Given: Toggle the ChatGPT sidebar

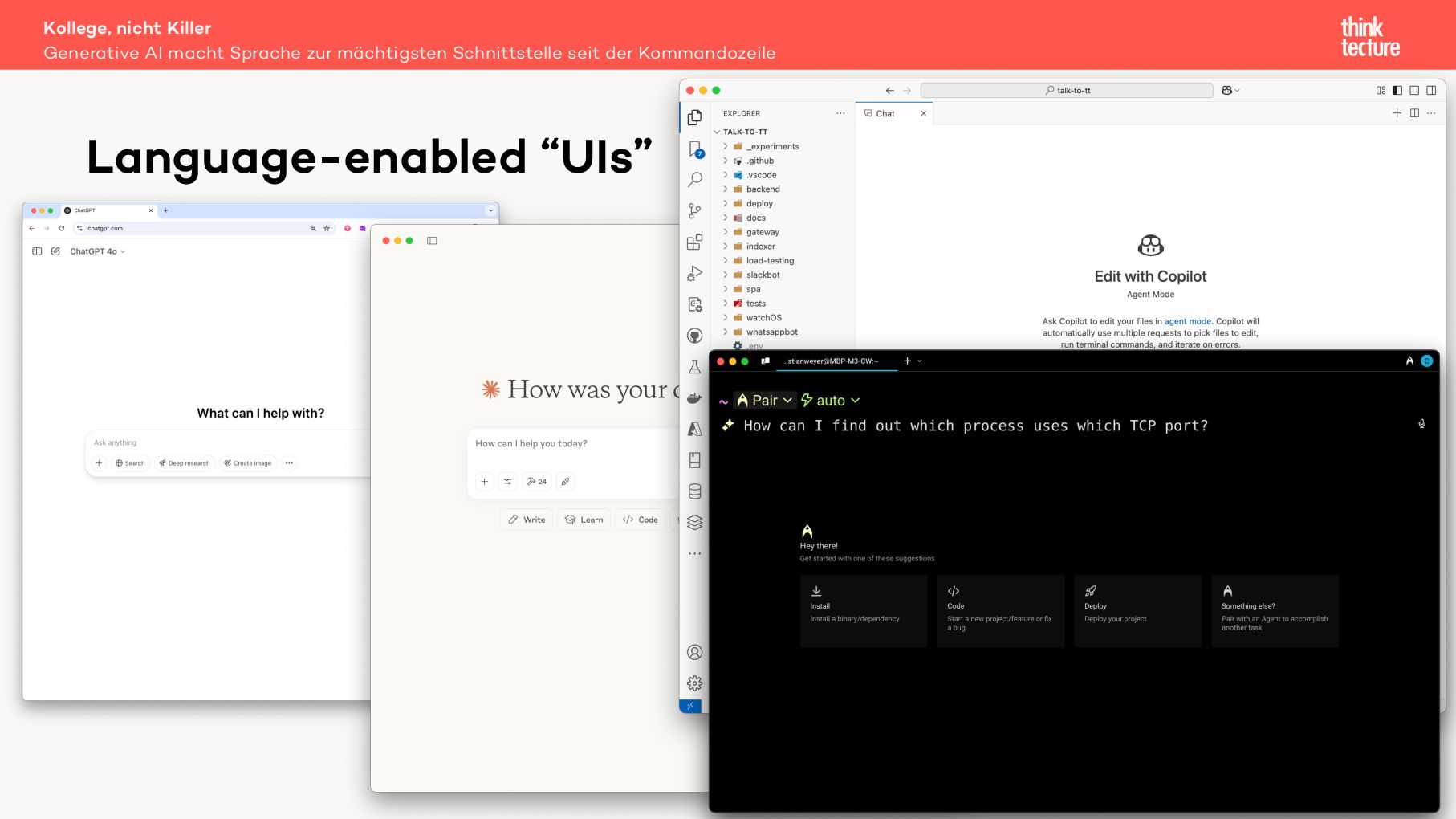Looking at the screenshot, I should [37, 251].
